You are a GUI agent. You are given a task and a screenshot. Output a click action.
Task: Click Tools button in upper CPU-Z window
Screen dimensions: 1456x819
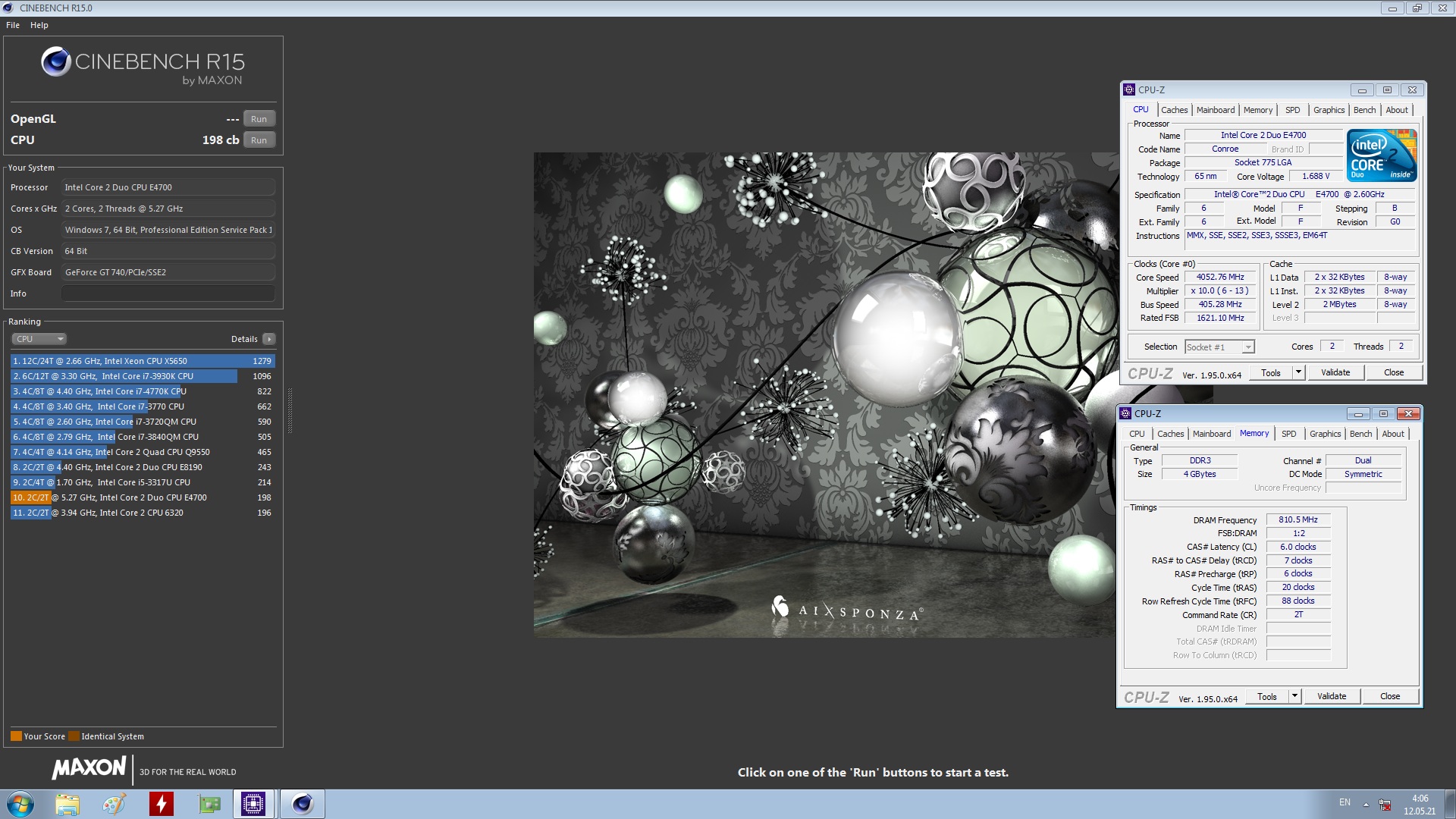pyautogui.click(x=1271, y=372)
